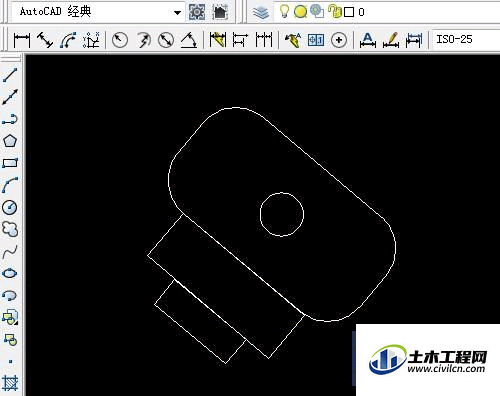
Task: Pick the Arc tool
Action: pyautogui.click(x=10, y=185)
